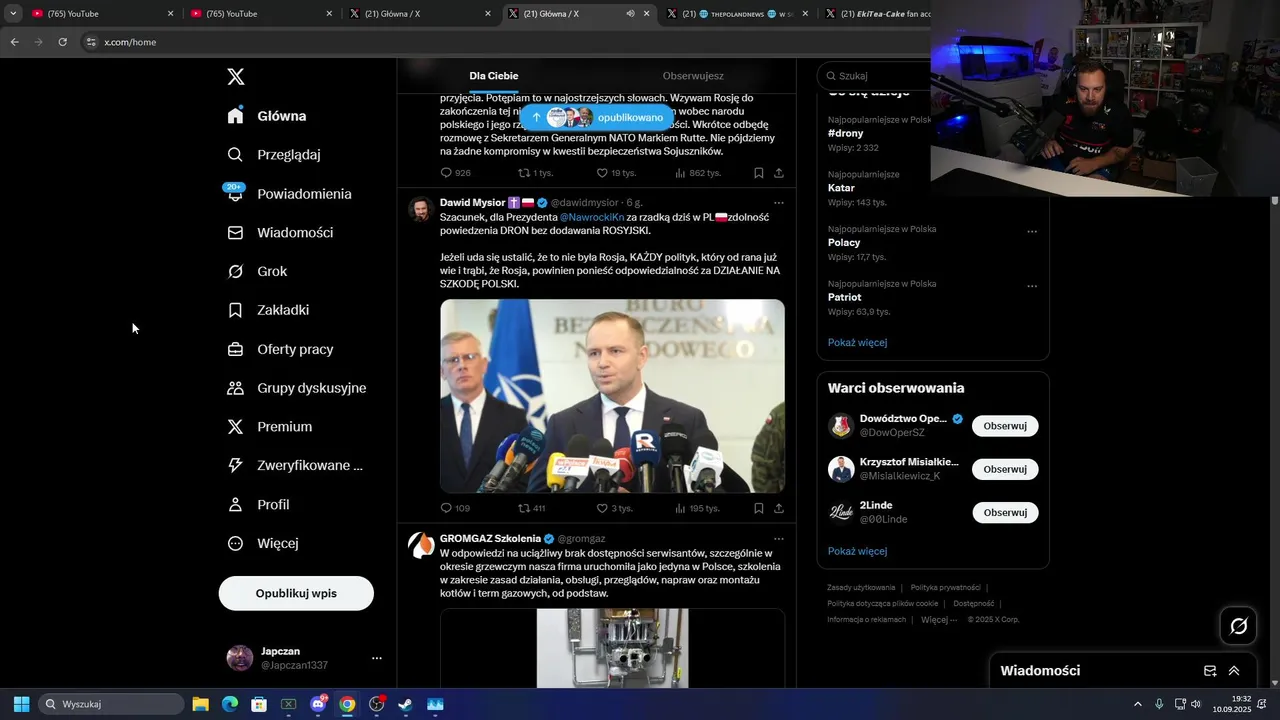Open Steam from the taskbar
The image size is (1280, 720).
(x=405, y=704)
